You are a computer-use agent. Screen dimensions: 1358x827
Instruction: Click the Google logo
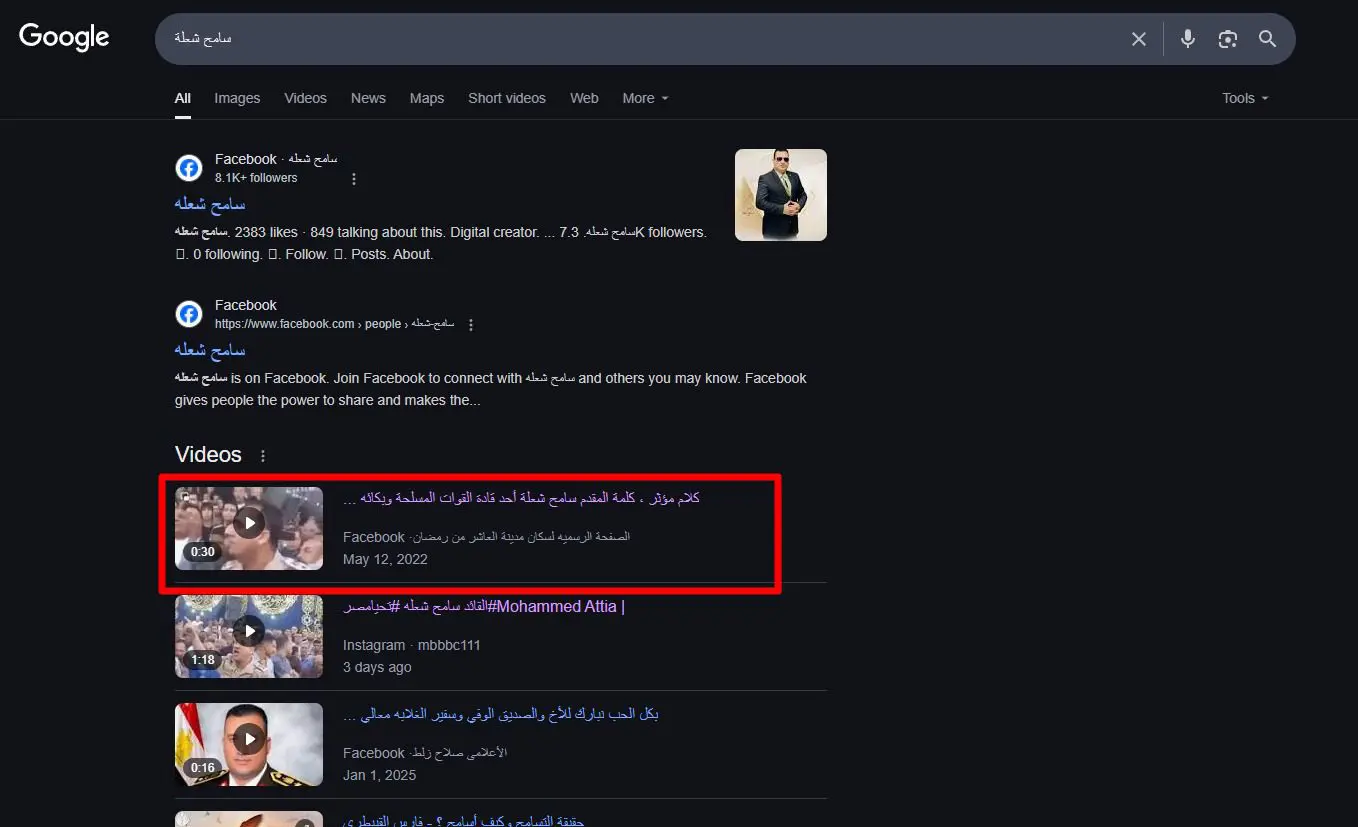point(64,38)
